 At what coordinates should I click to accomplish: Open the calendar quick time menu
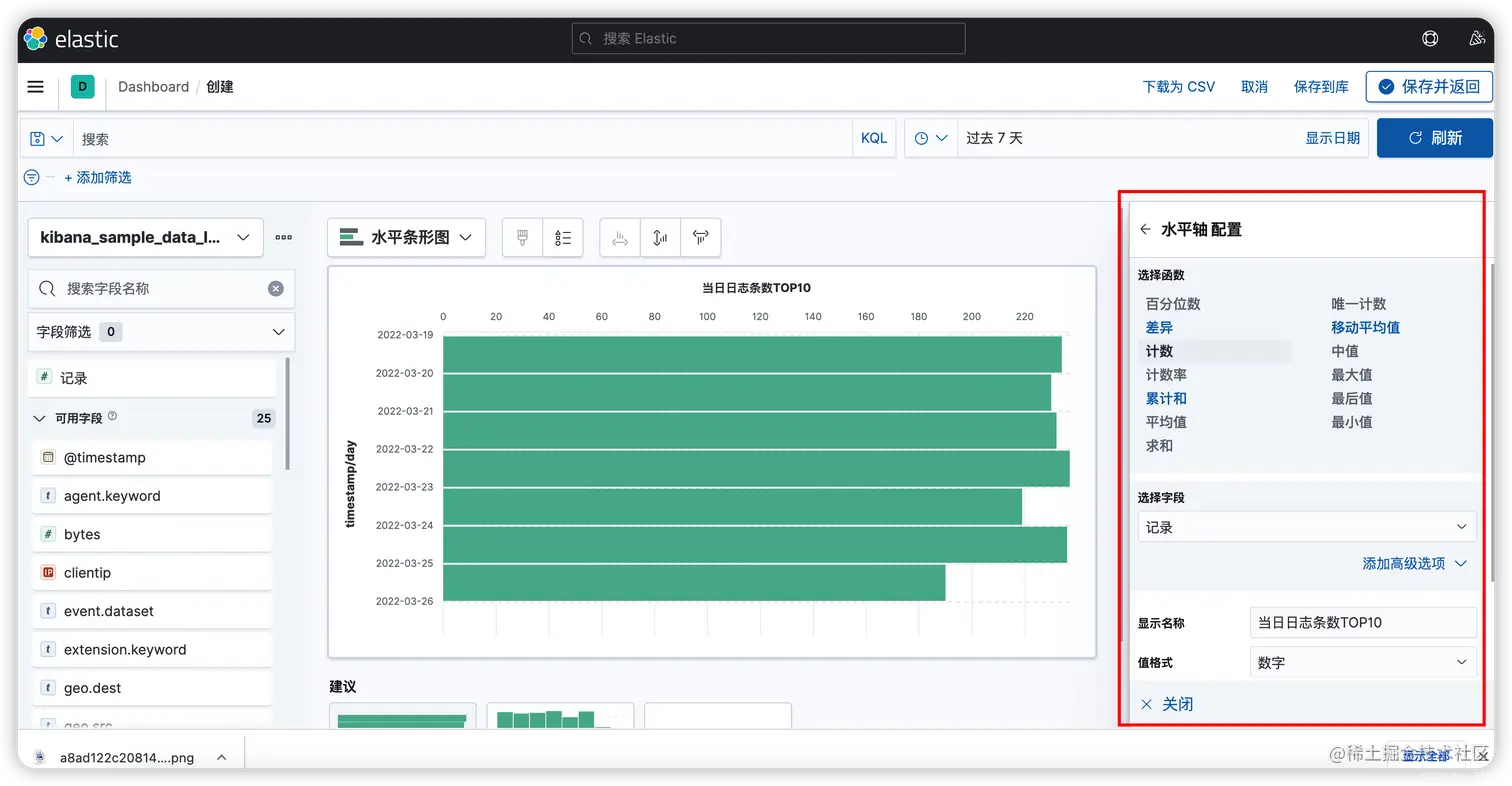tap(931, 138)
